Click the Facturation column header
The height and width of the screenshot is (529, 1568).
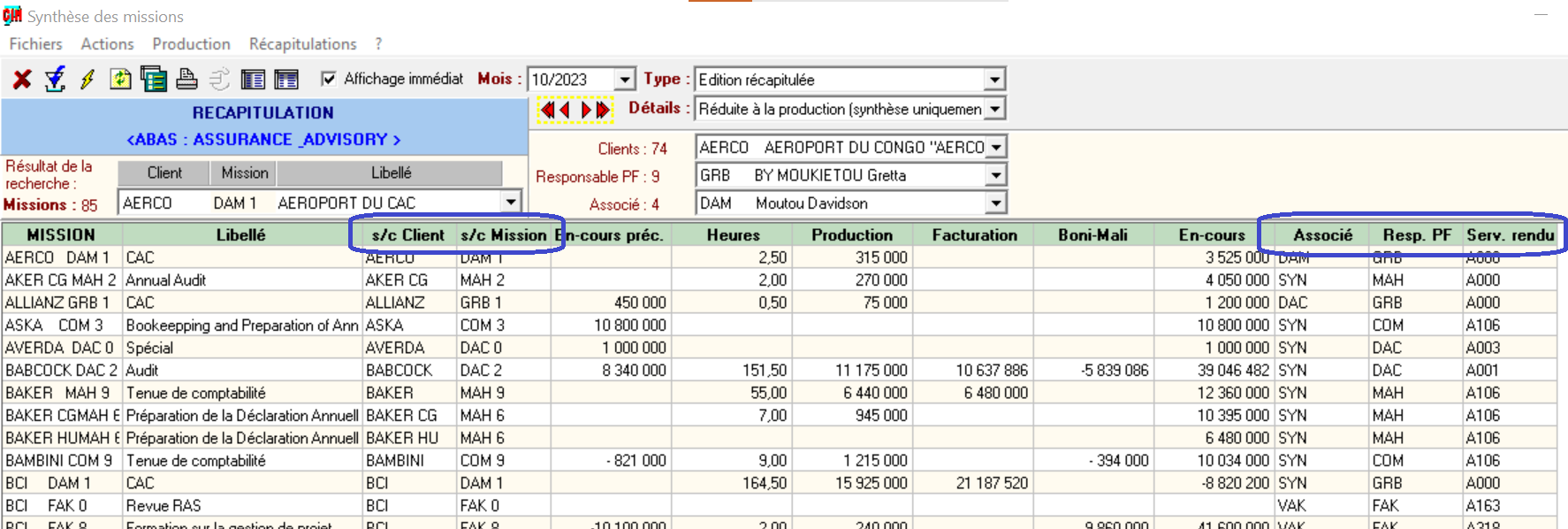pos(974,234)
